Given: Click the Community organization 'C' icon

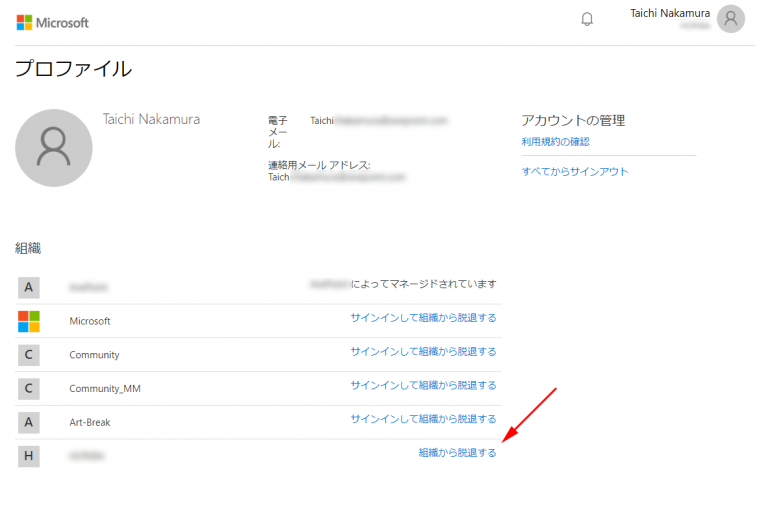Looking at the screenshot, I should coord(29,355).
